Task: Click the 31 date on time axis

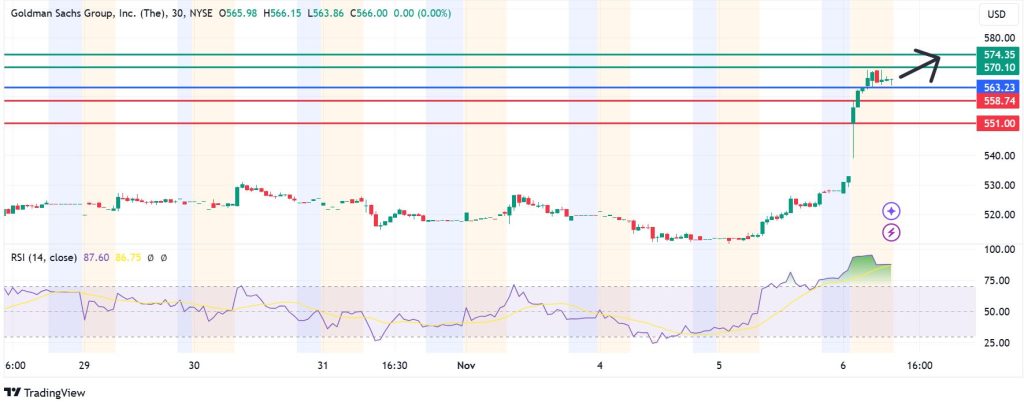Action: 324,366
